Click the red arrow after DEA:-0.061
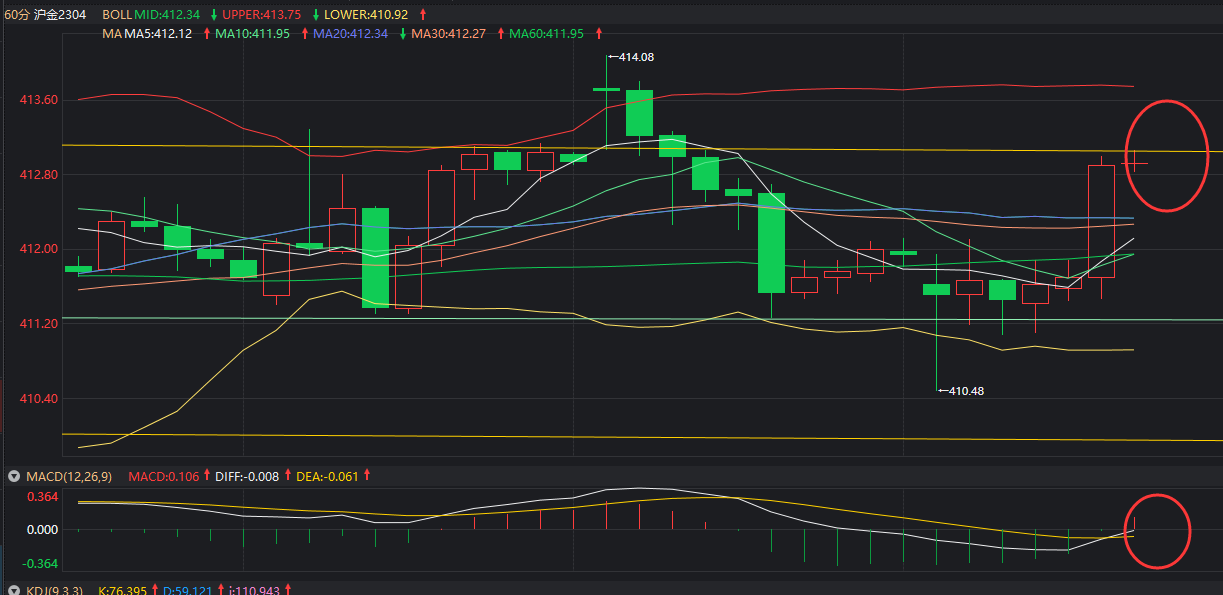This screenshot has height=595, width=1223. (367, 476)
